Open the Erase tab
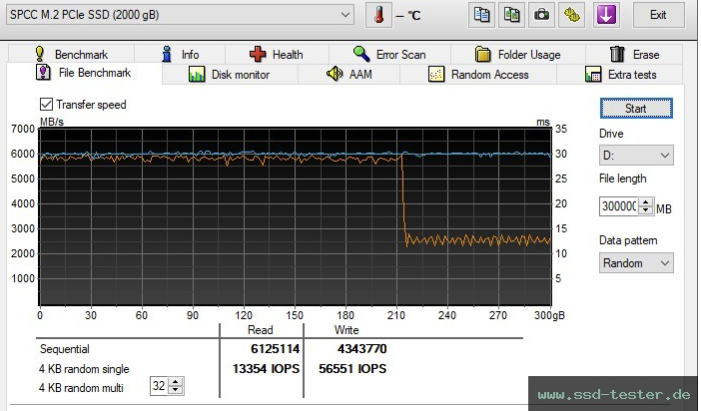Screen dimensions: 701x411 [634, 54]
